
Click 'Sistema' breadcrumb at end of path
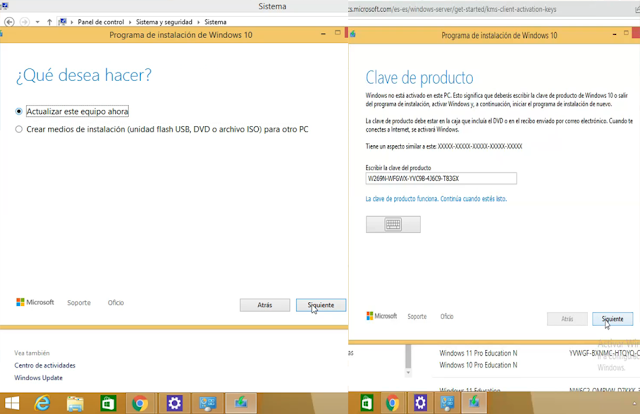pos(216,22)
